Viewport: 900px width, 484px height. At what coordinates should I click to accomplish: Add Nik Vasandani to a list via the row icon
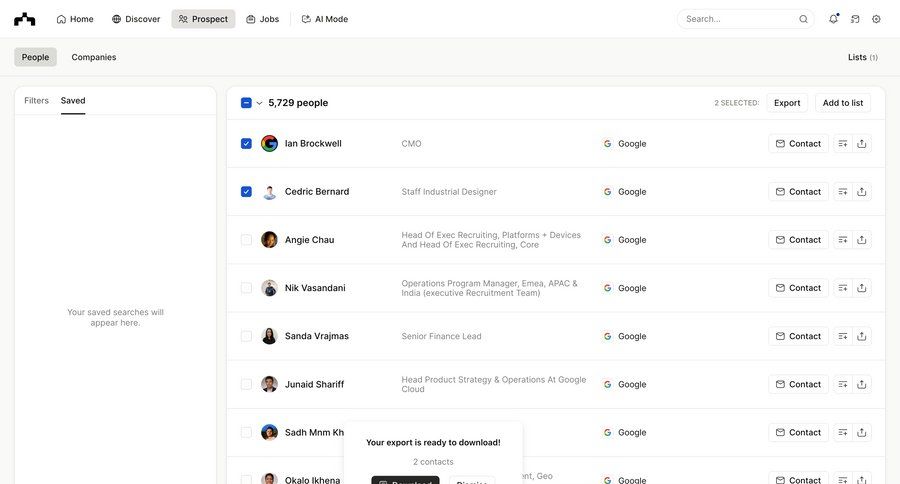pyautogui.click(x=843, y=288)
